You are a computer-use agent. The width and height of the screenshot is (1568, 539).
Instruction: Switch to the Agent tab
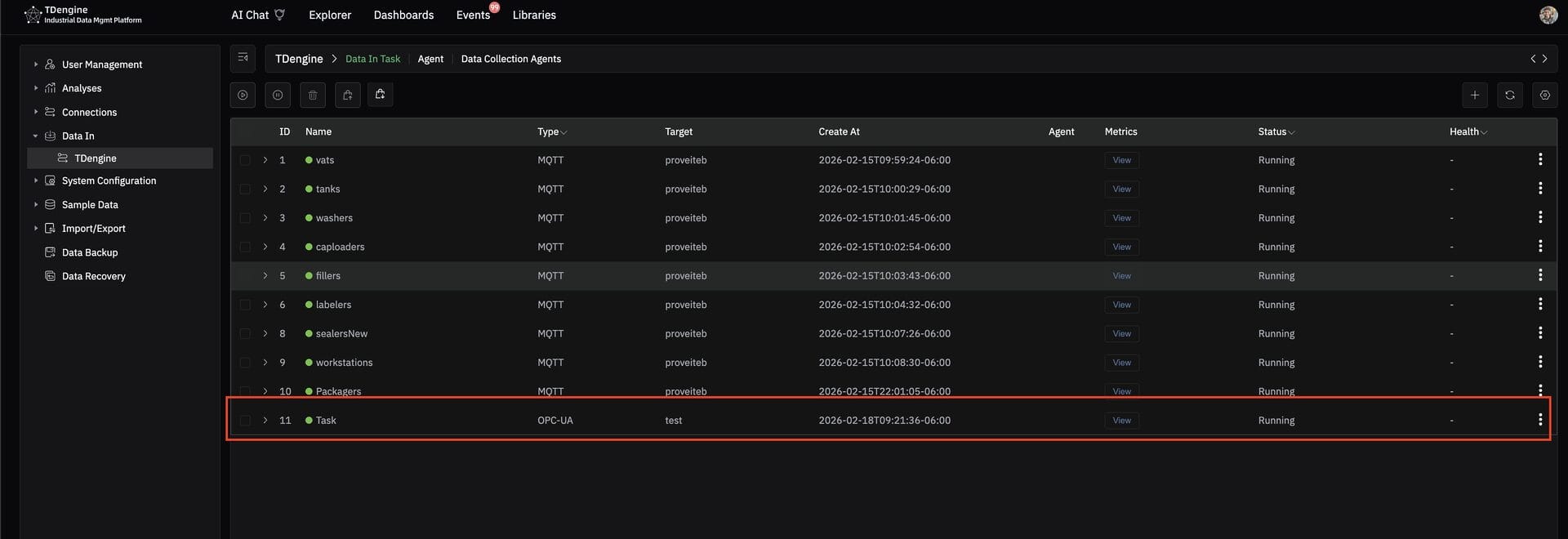(x=430, y=59)
